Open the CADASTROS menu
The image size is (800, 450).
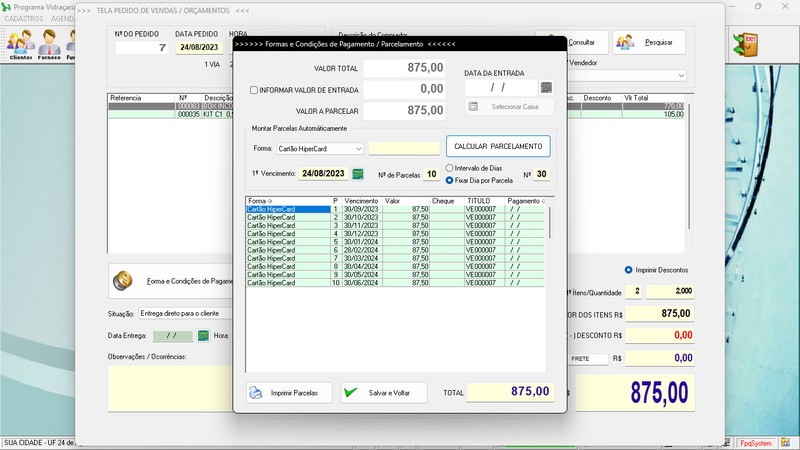click(x=24, y=19)
